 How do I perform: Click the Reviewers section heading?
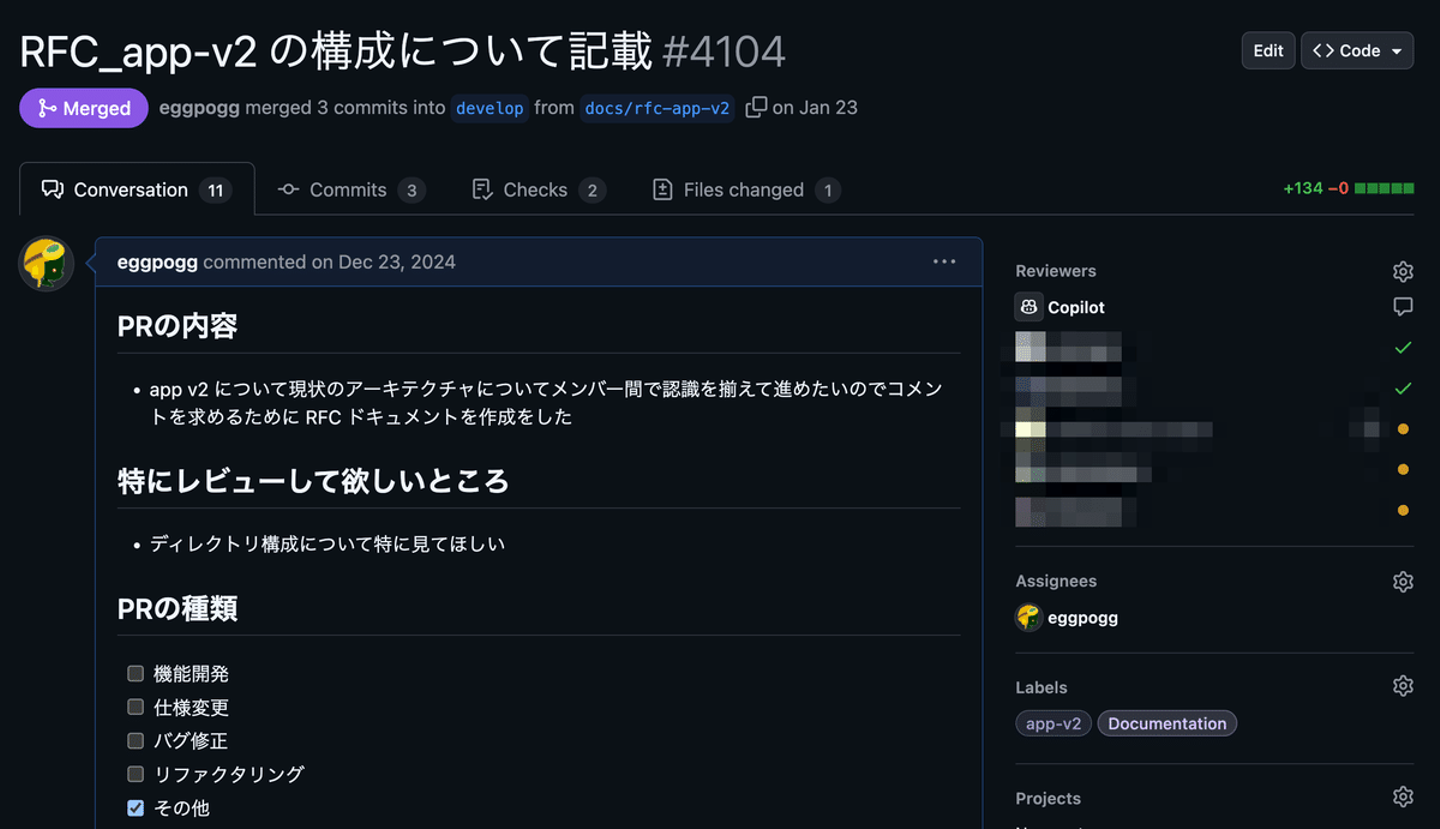[x=1055, y=271]
